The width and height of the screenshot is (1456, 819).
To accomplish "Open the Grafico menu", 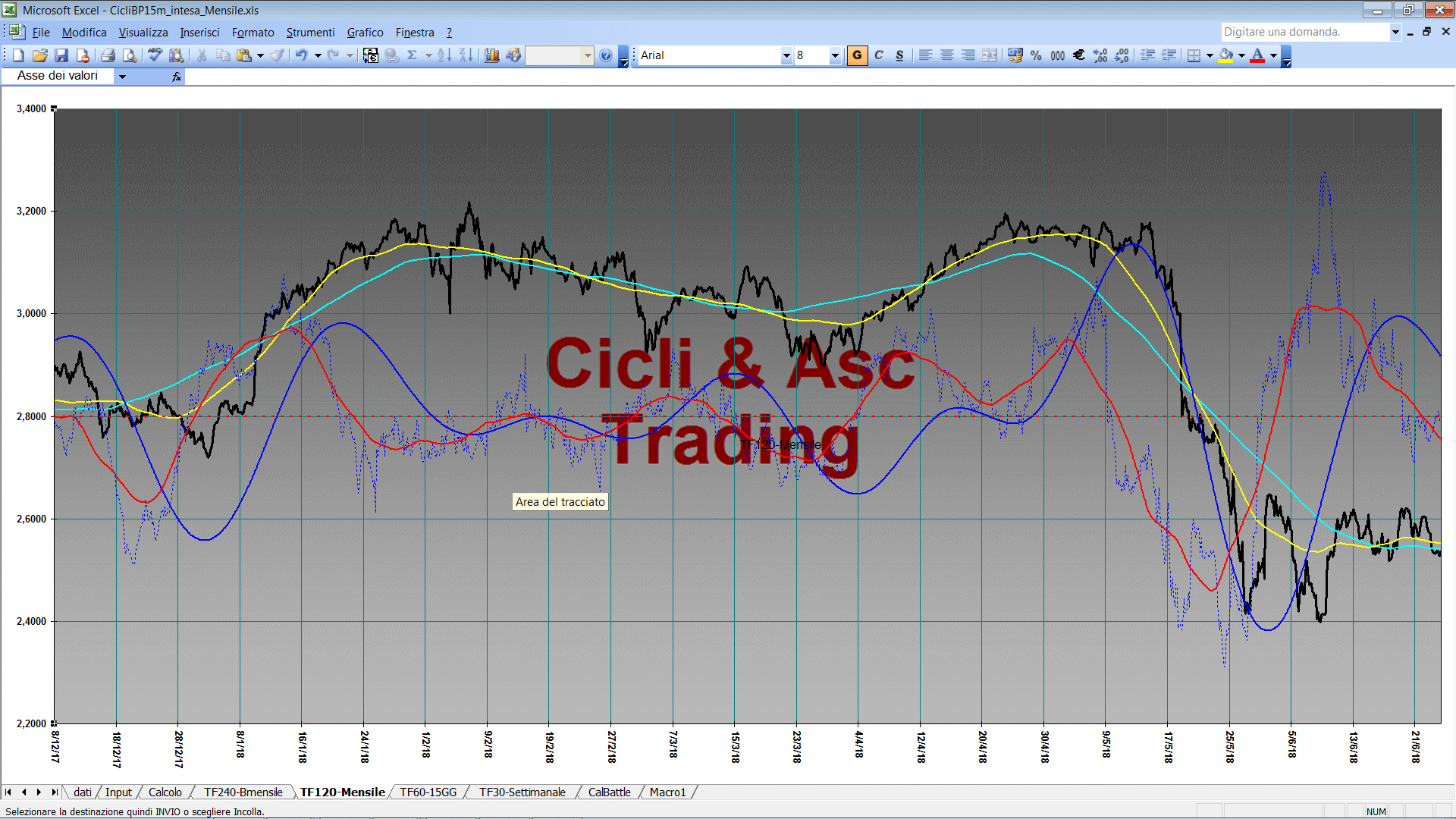I will pyautogui.click(x=365, y=33).
